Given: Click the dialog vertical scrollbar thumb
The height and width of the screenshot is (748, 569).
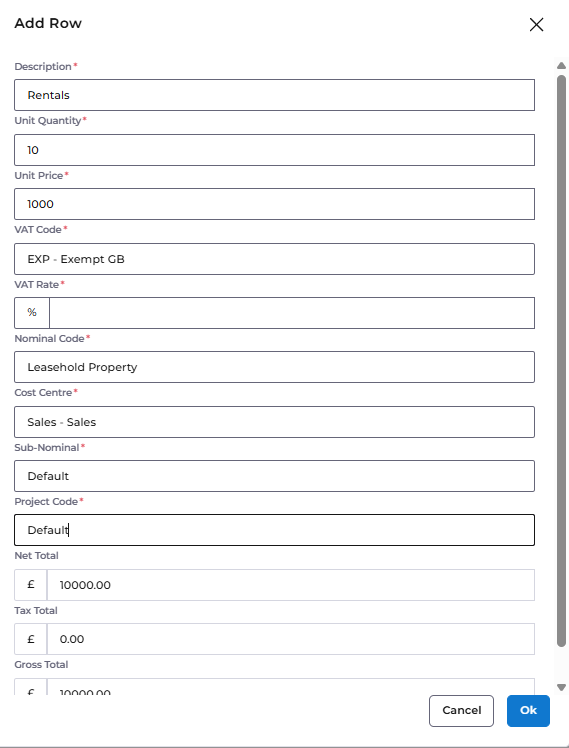Looking at the screenshot, I should [561, 361].
